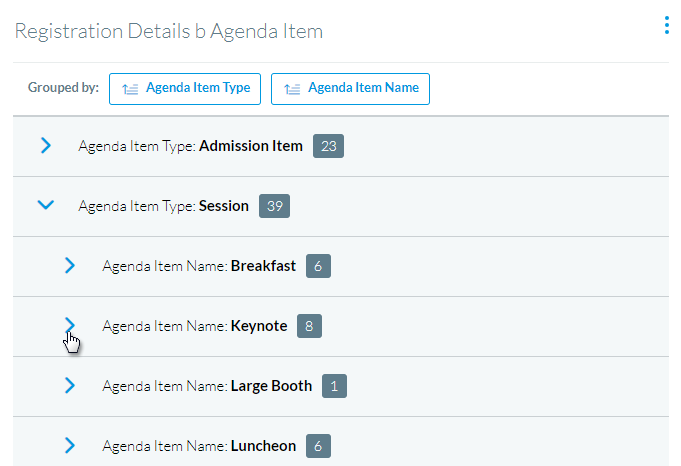Click the 39 count badge for Session
The height and width of the screenshot is (466, 681).
(274, 206)
